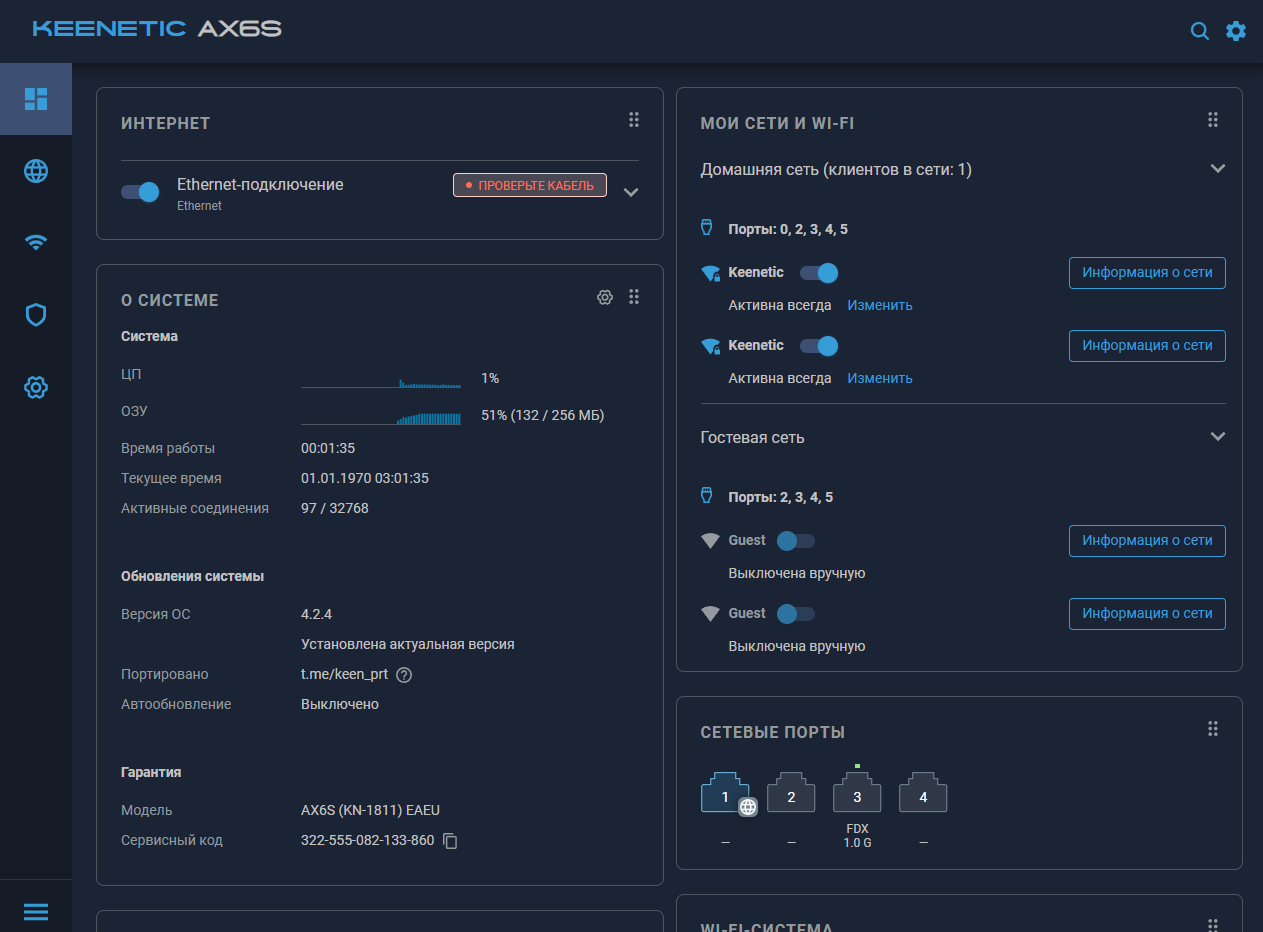Toggle first Keenetic Wi-Fi network switch
The image size is (1263, 932).
pyautogui.click(x=819, y=273)
